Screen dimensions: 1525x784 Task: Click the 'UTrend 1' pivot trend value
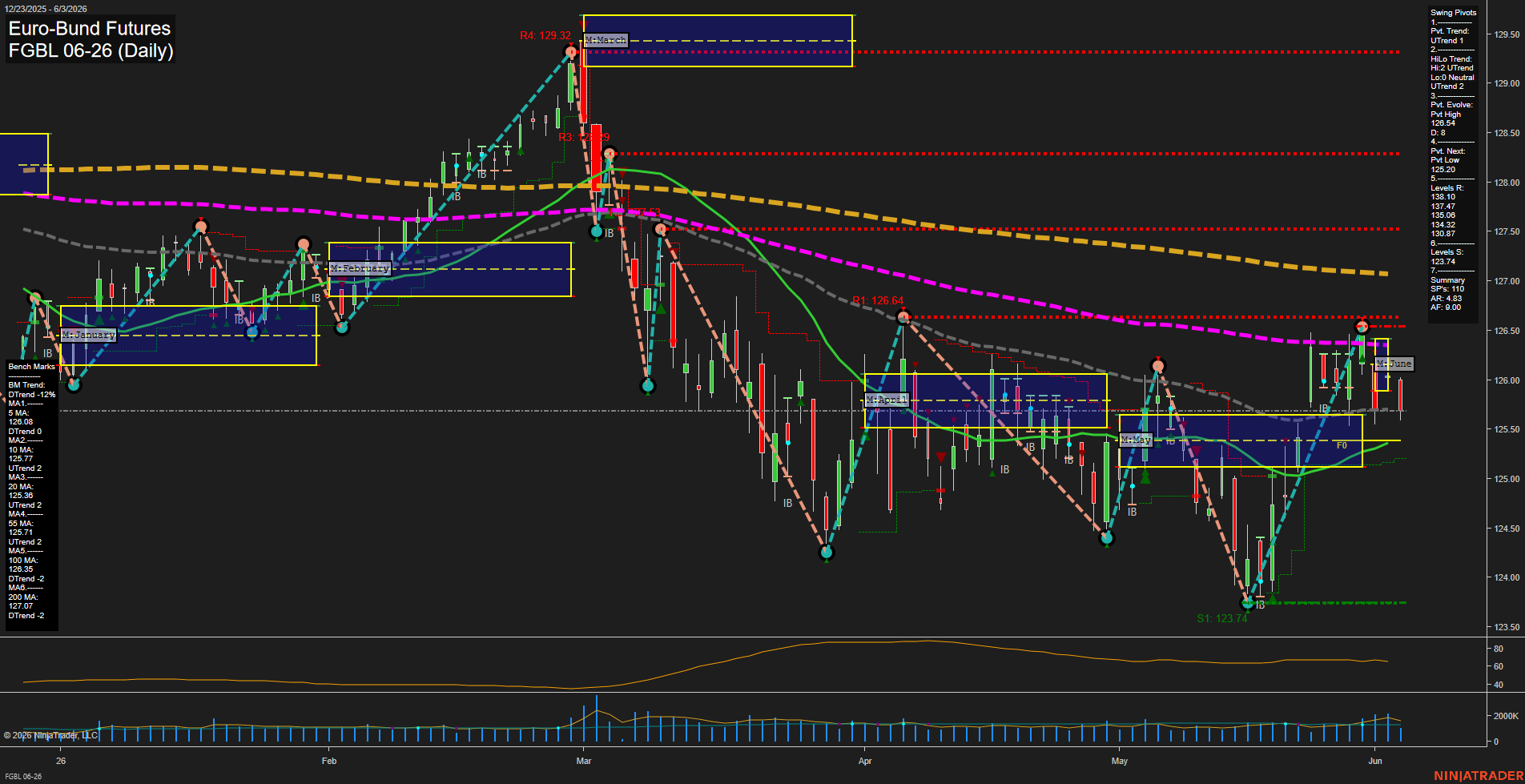(x=1447, y=41)
